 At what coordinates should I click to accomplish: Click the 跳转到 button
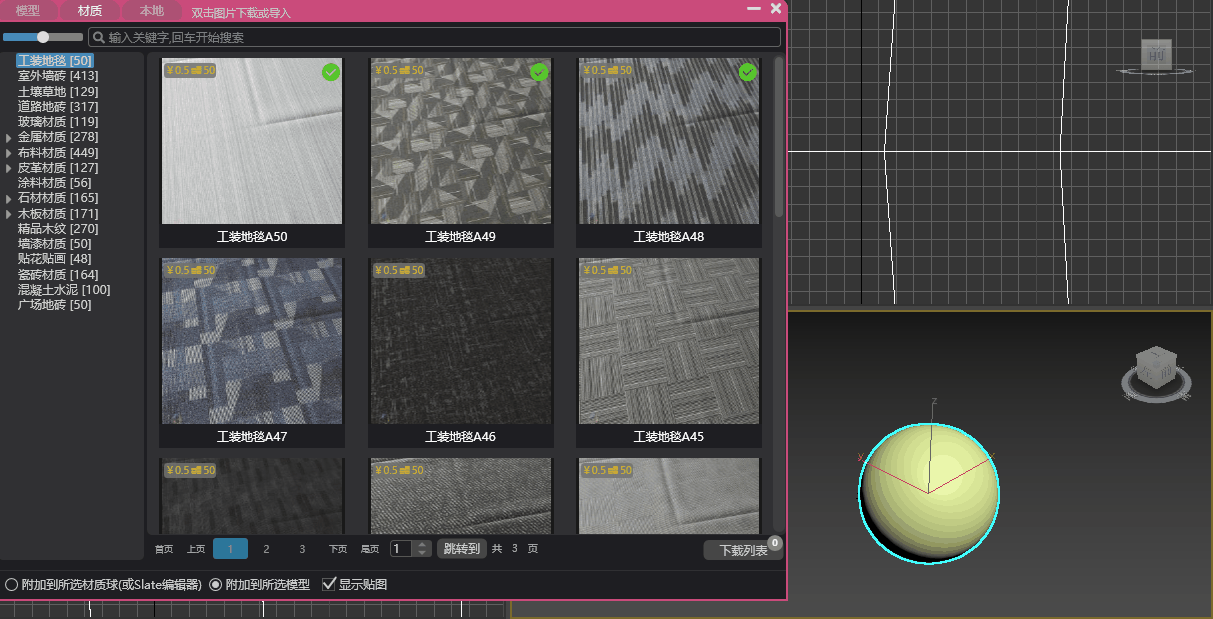tap(461, 548)
